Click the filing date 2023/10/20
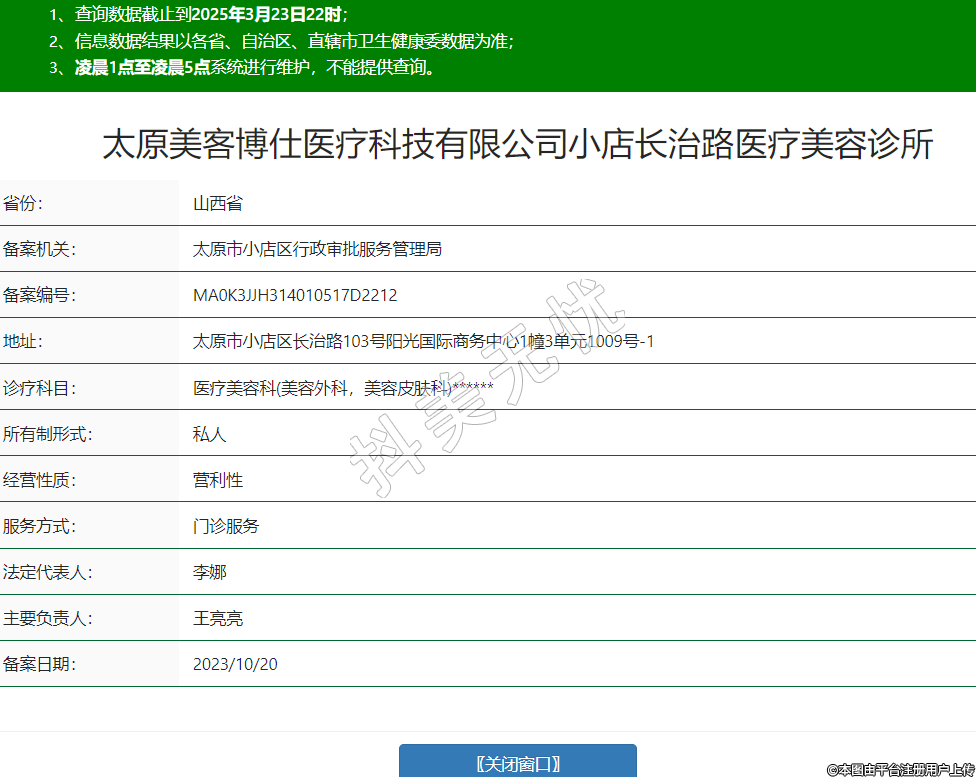Image resolution: width=976 pixels, height=777 pixels. (x=235, y=664)
